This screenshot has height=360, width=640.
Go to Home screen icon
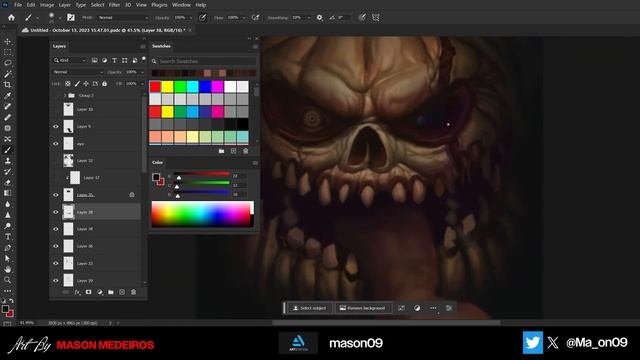(11, 18)
